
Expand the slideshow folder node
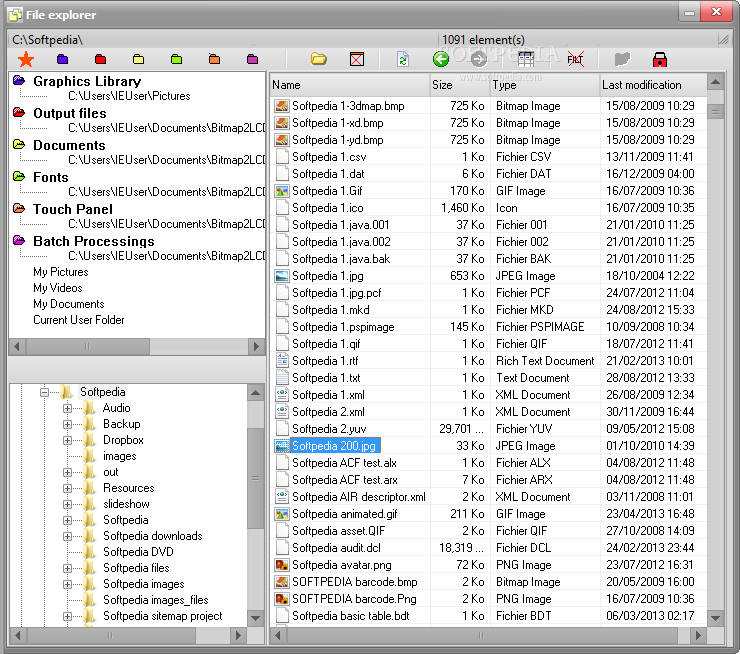point(67,504)
